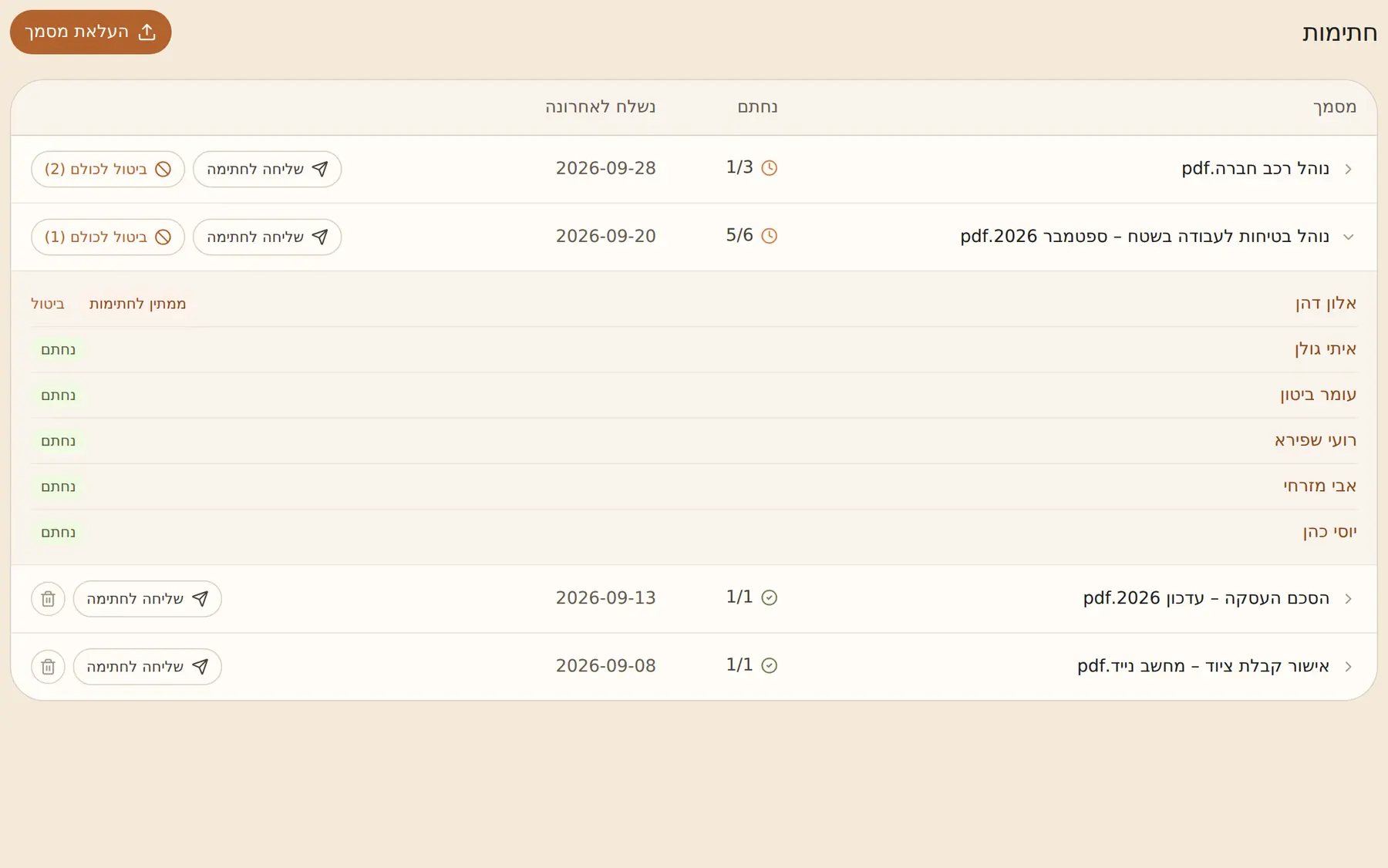
Task: Select signer אלון דהן
Action: [1326, 303]
